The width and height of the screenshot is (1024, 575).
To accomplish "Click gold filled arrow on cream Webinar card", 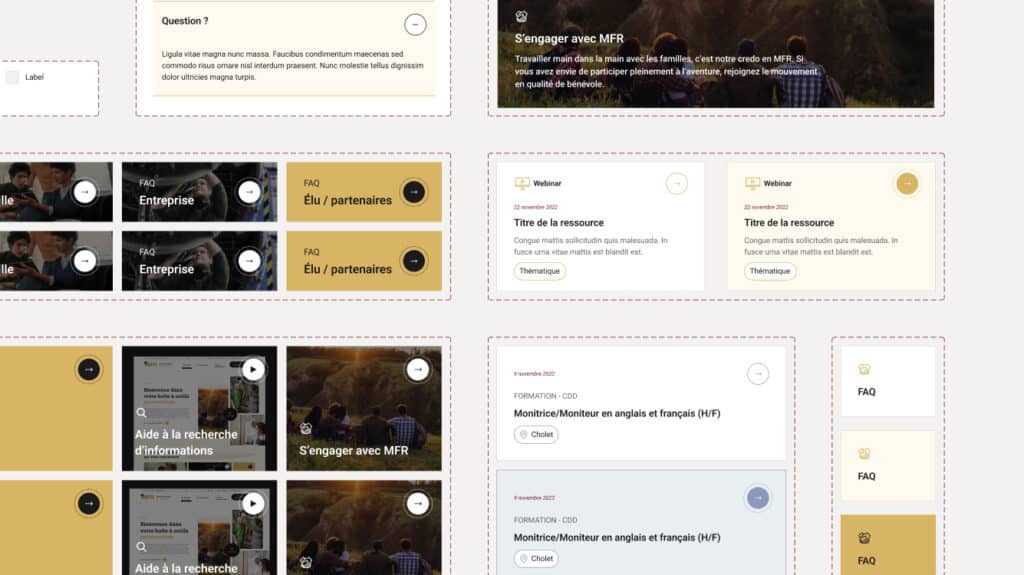I will [906, 184].
